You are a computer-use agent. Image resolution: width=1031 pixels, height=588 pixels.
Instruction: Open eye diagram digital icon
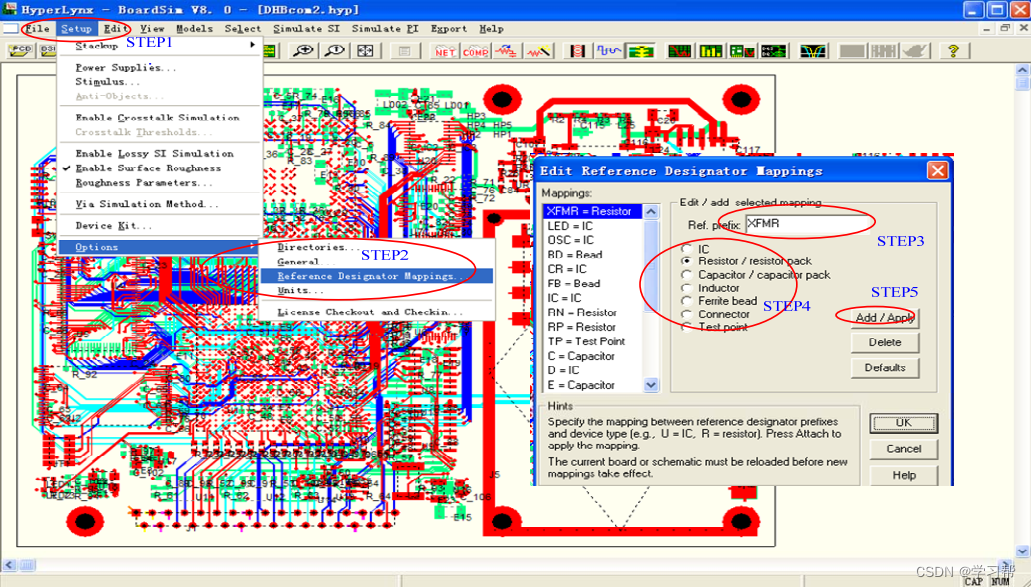click(773, 51)
